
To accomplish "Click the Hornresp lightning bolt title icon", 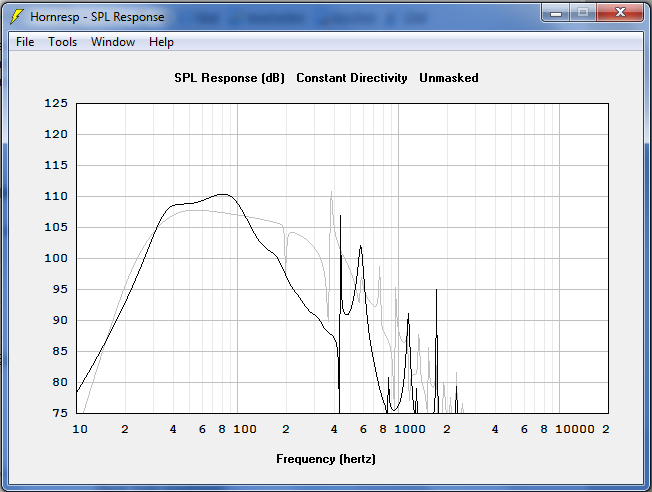I will [18, 17].
